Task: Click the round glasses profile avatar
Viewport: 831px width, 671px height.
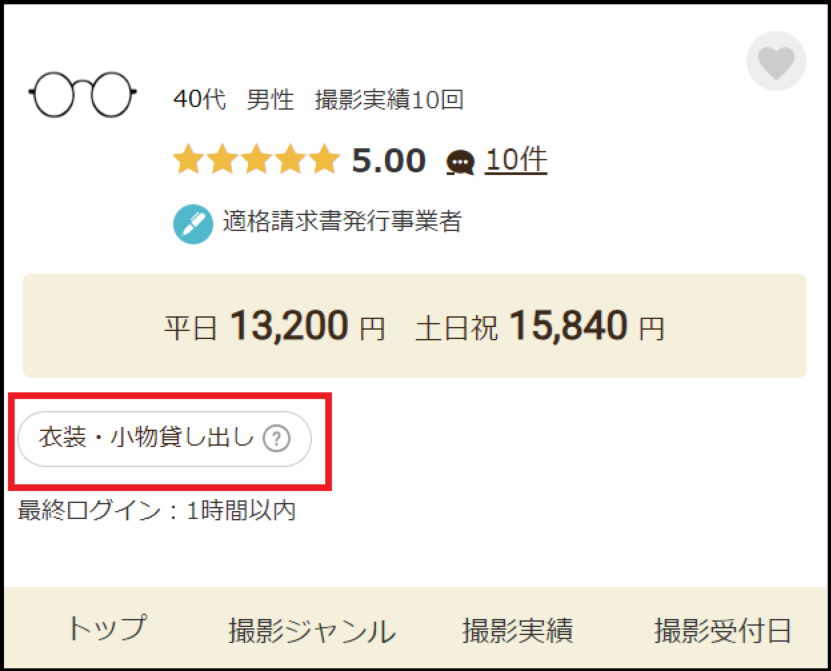Action: tap(82, 95)
